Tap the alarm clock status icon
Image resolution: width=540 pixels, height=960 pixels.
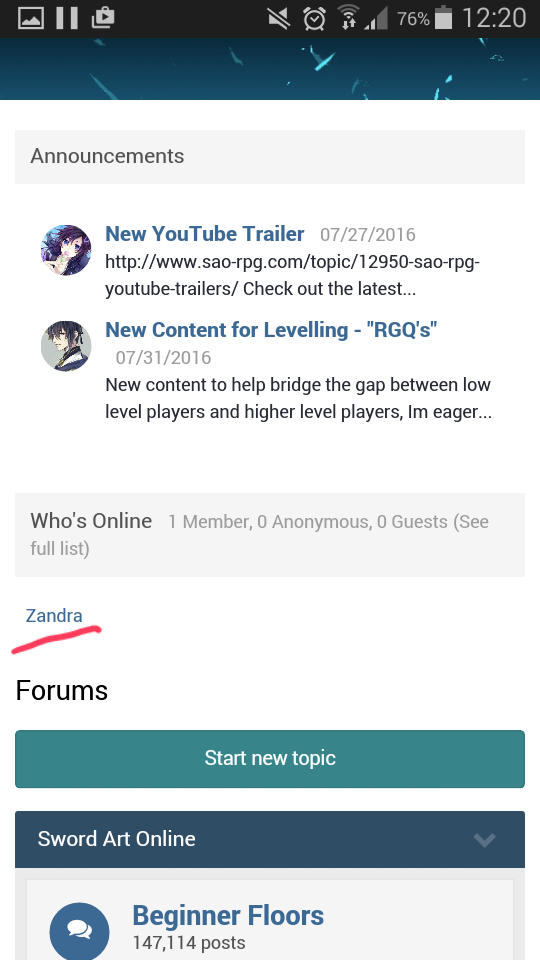(314, 19)
